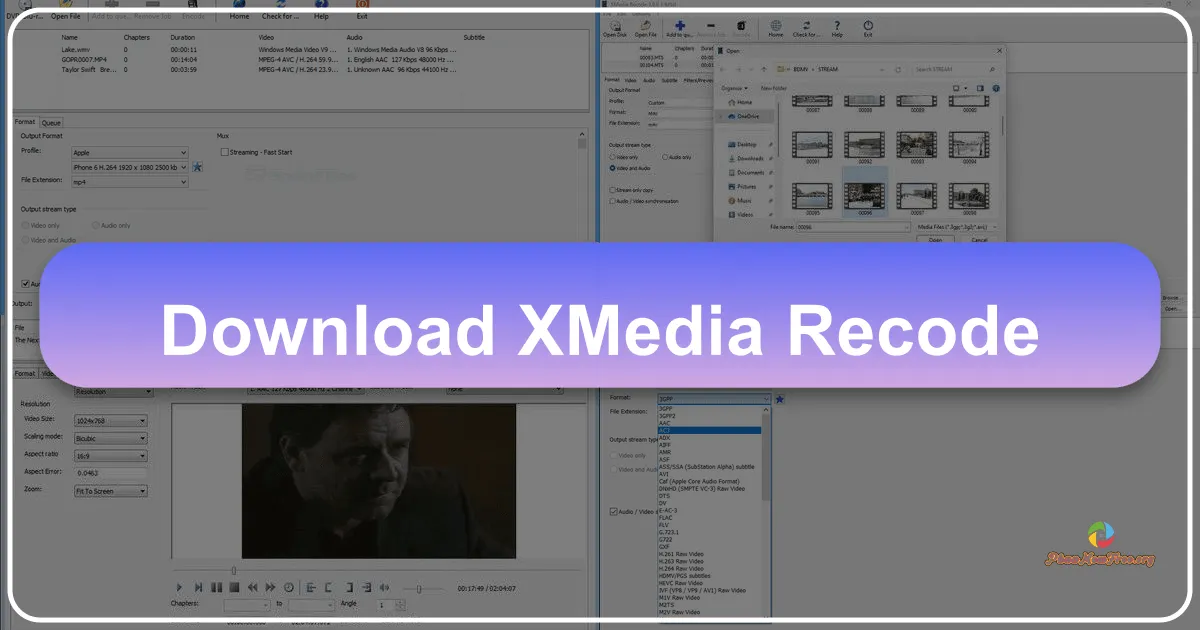Click Cancel in the Open dialog
Image resolution: width=1200 pixels, height=630 pixels.
coord(980,237)
